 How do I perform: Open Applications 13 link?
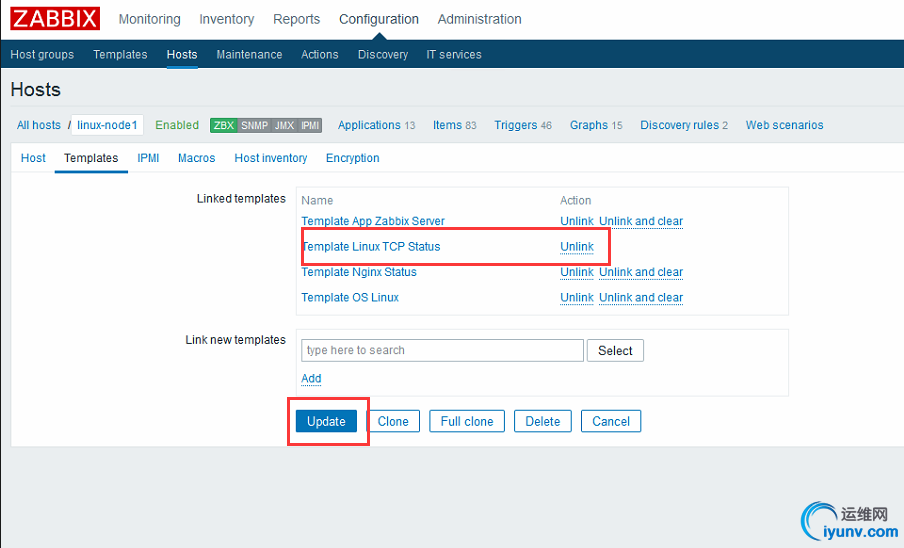pos(376,125)
